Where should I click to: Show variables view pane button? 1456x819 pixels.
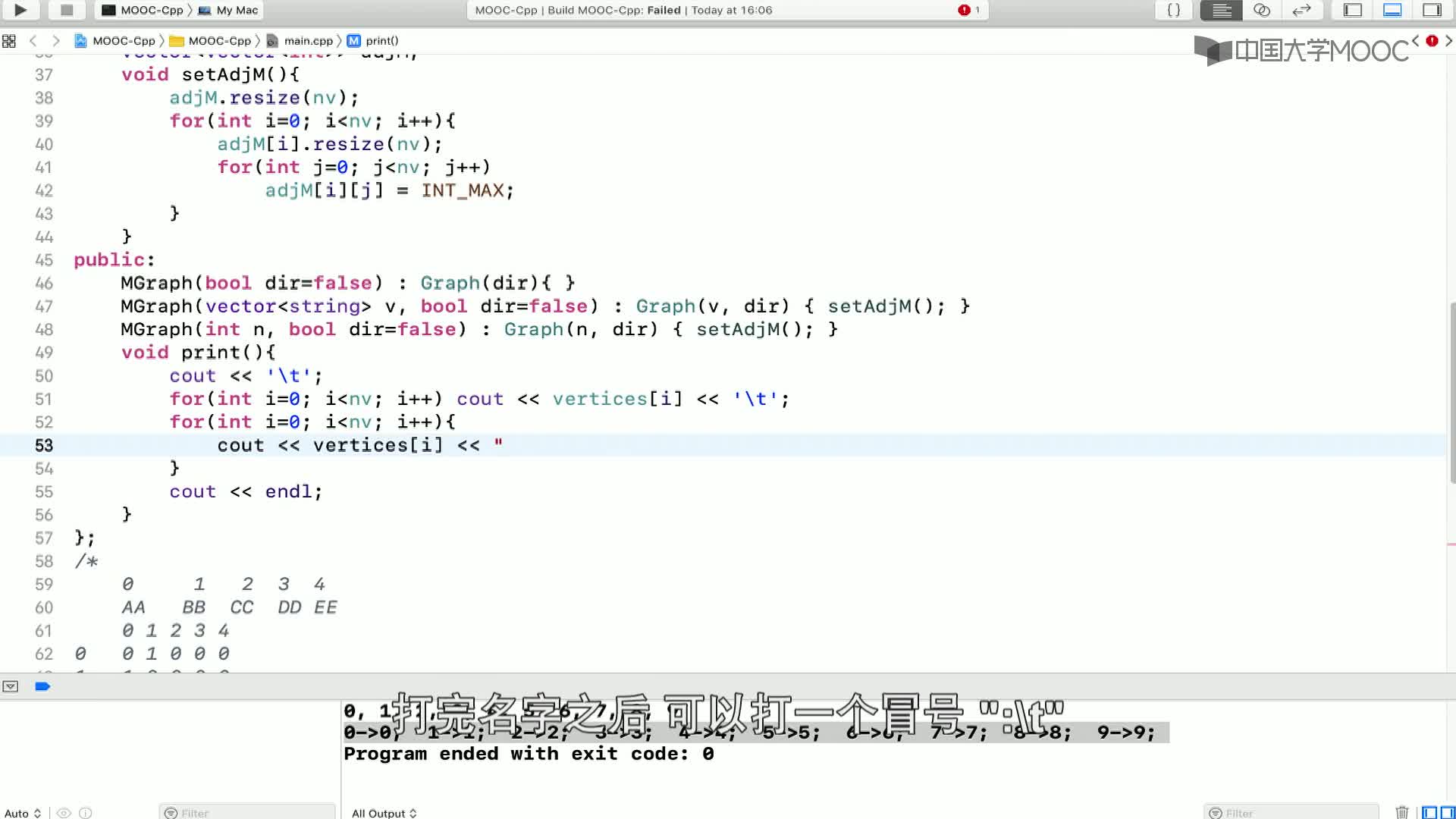pos(1429,813)
